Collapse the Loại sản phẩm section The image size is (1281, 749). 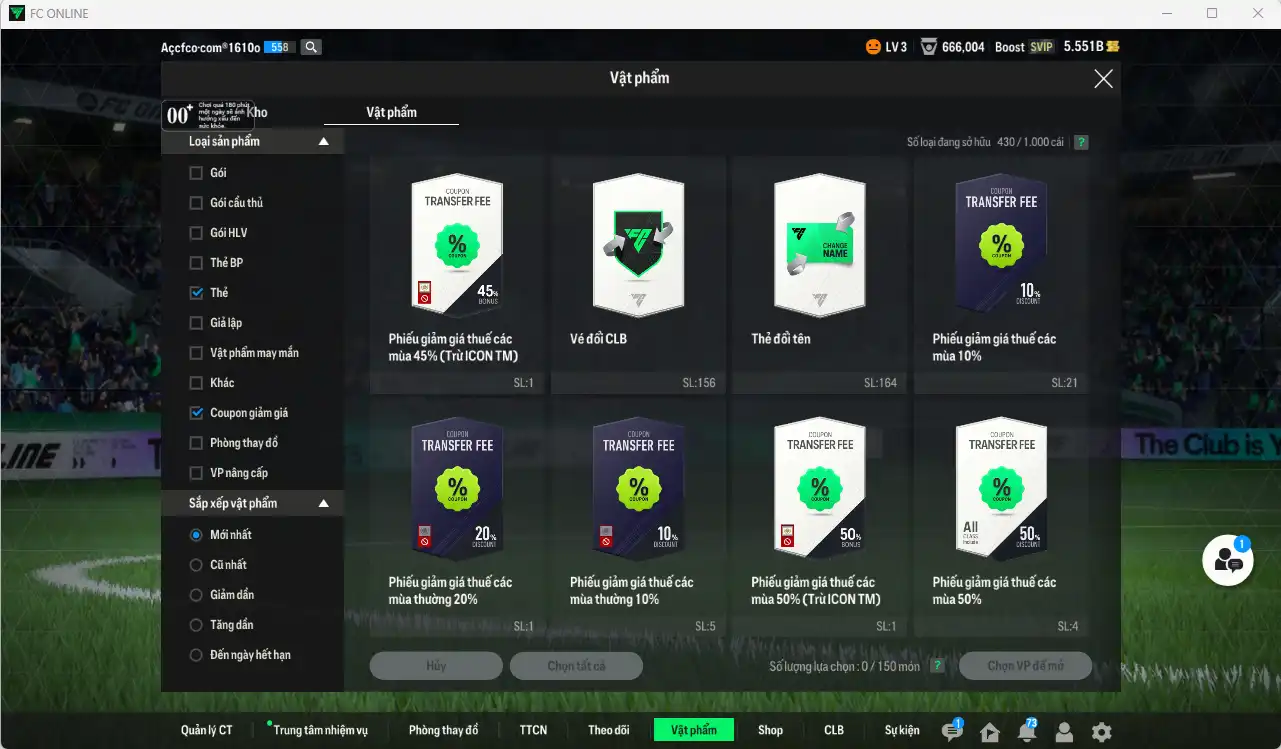point(323,142)
